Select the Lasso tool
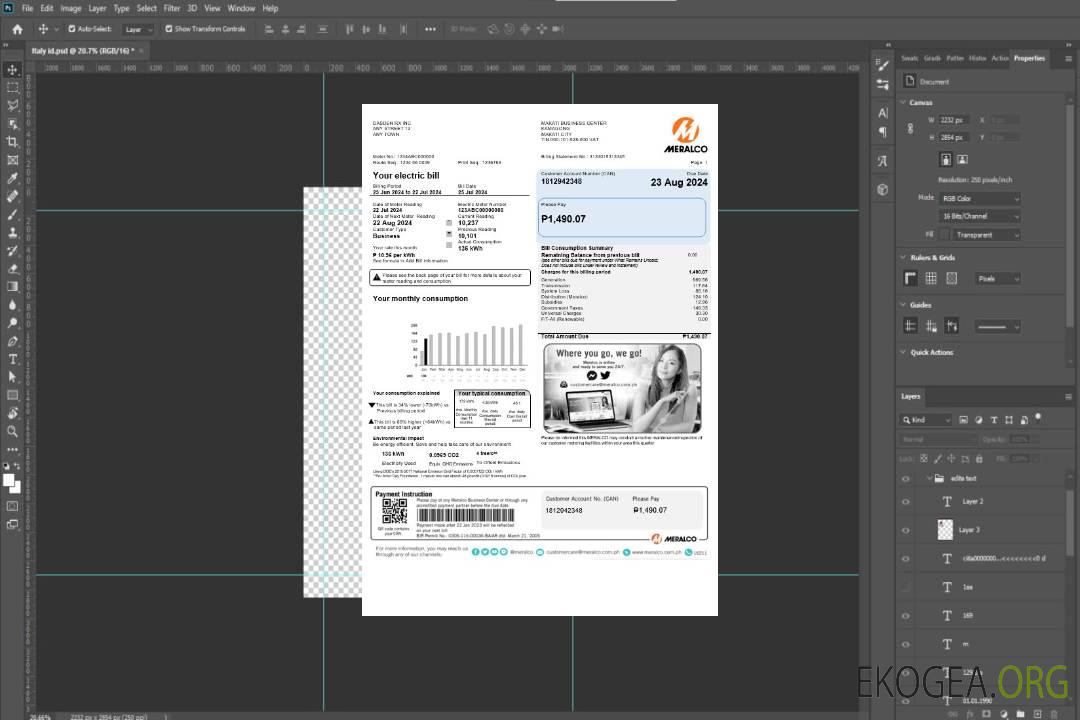This screenshot has width=1080, height=720. 12,105
